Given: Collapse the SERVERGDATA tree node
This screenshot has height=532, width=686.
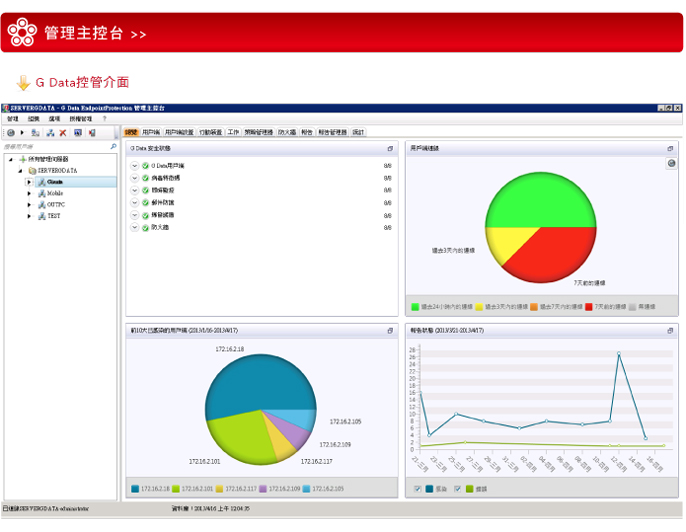Looking at the screenshot, I should 20,171.
